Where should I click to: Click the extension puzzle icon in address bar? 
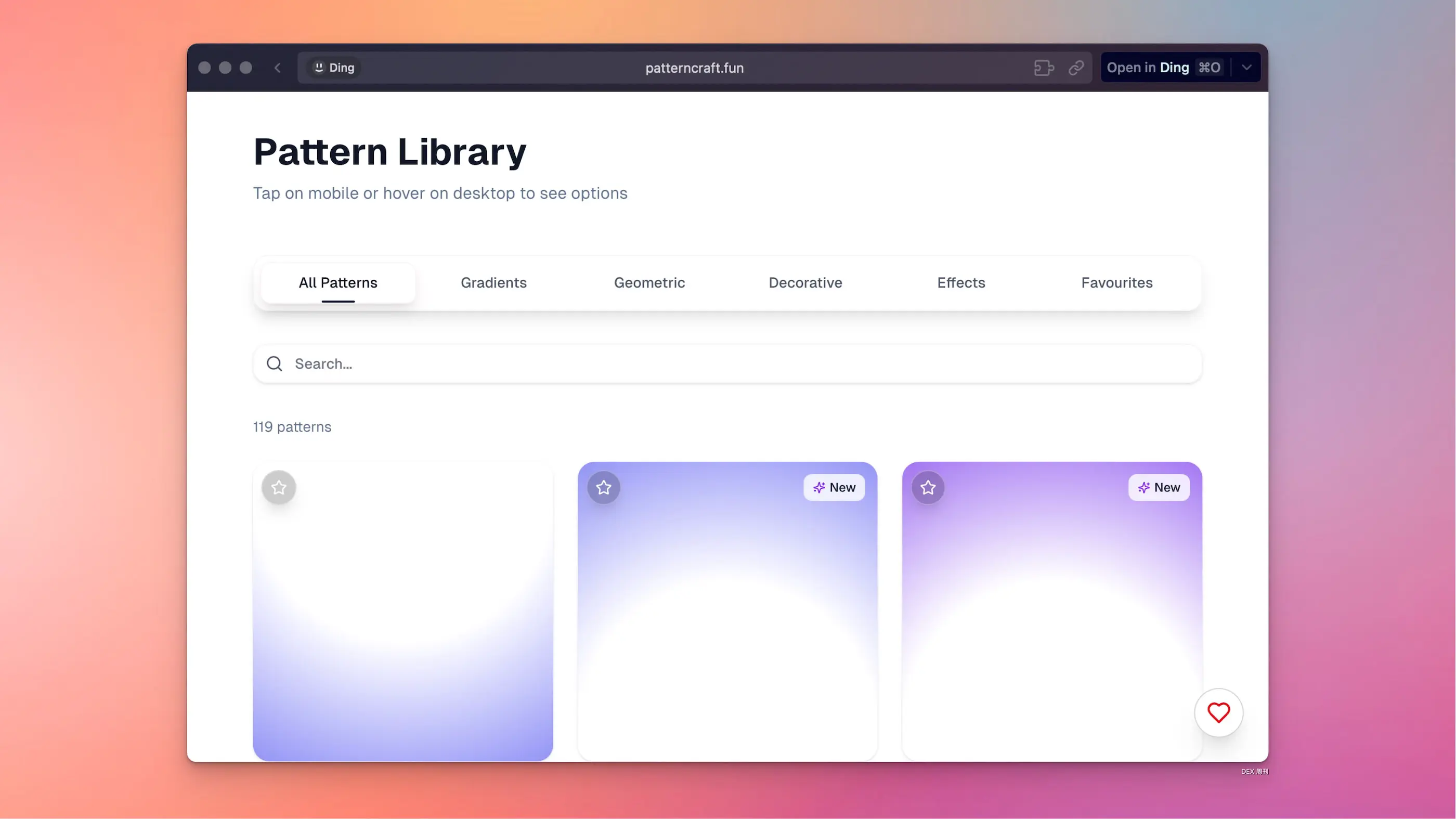click(x=1044, y=68)
